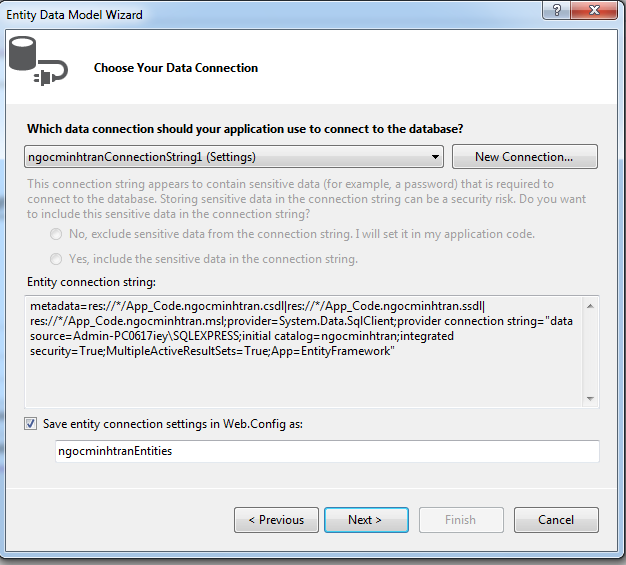Click the database connection wizard icon
The height and width of the screenshot is (565, 626).
(38, 61)
